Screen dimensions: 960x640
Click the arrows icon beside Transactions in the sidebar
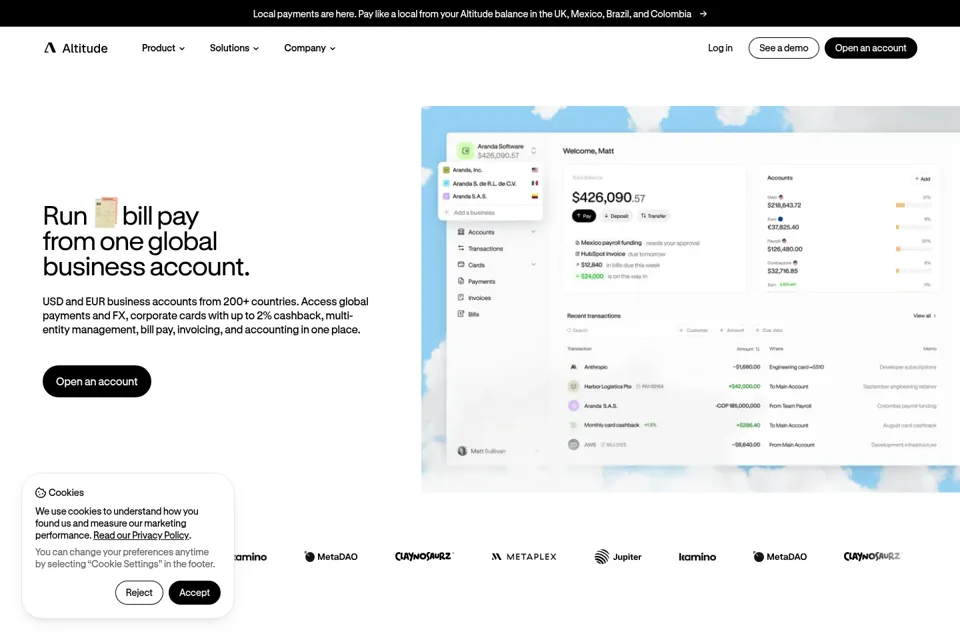[461, 248]
